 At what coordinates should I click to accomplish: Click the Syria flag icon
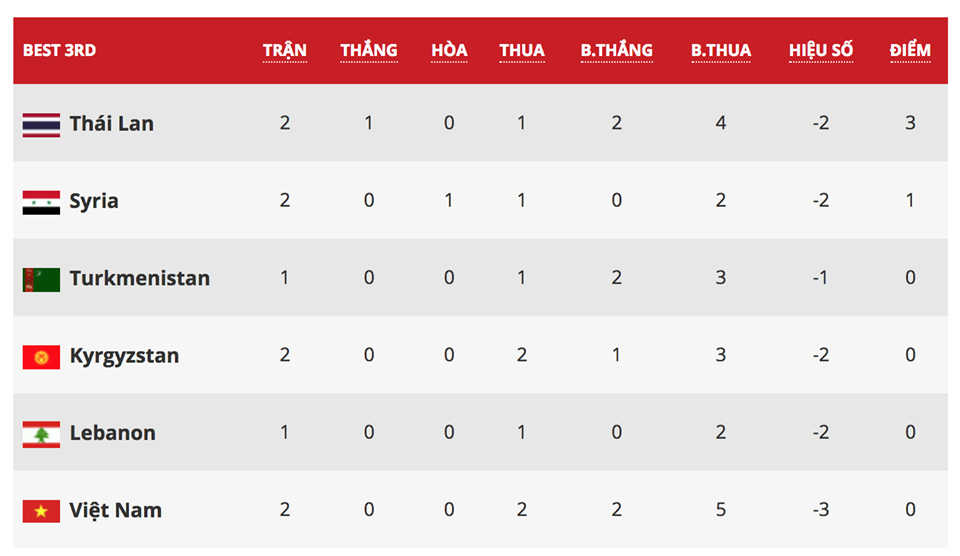coord(41,201)
